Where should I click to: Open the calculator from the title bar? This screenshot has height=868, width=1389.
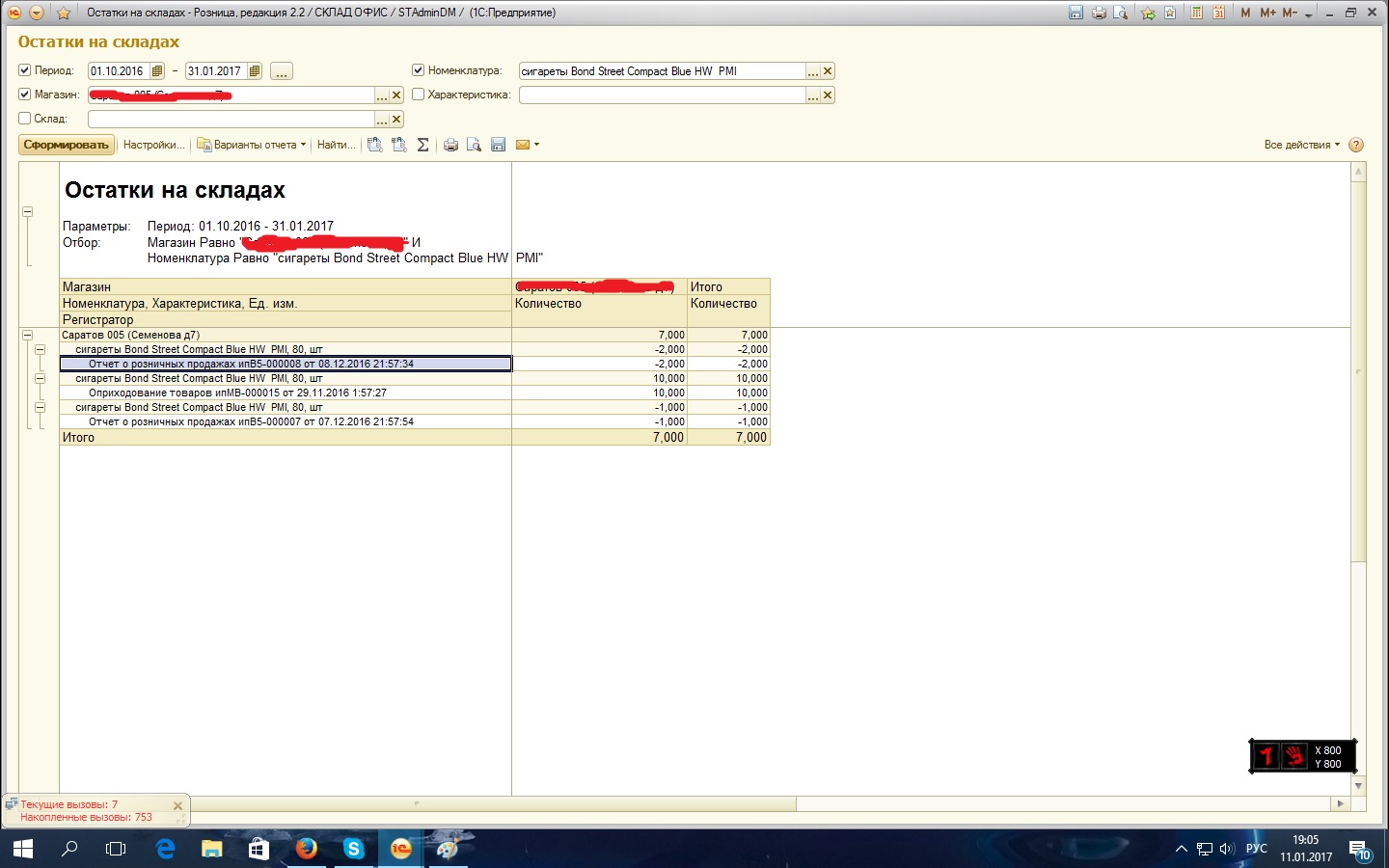pyautogui.click(x=1196, y=13)
